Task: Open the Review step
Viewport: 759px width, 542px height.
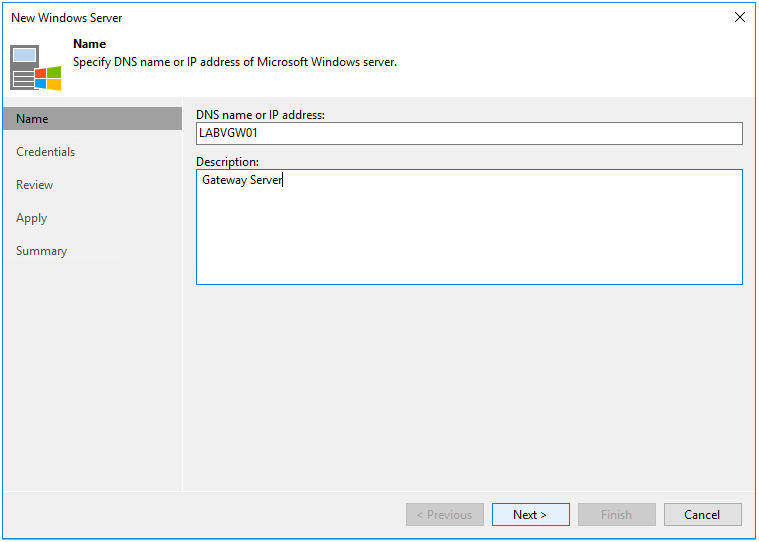Action: (35, 185)
